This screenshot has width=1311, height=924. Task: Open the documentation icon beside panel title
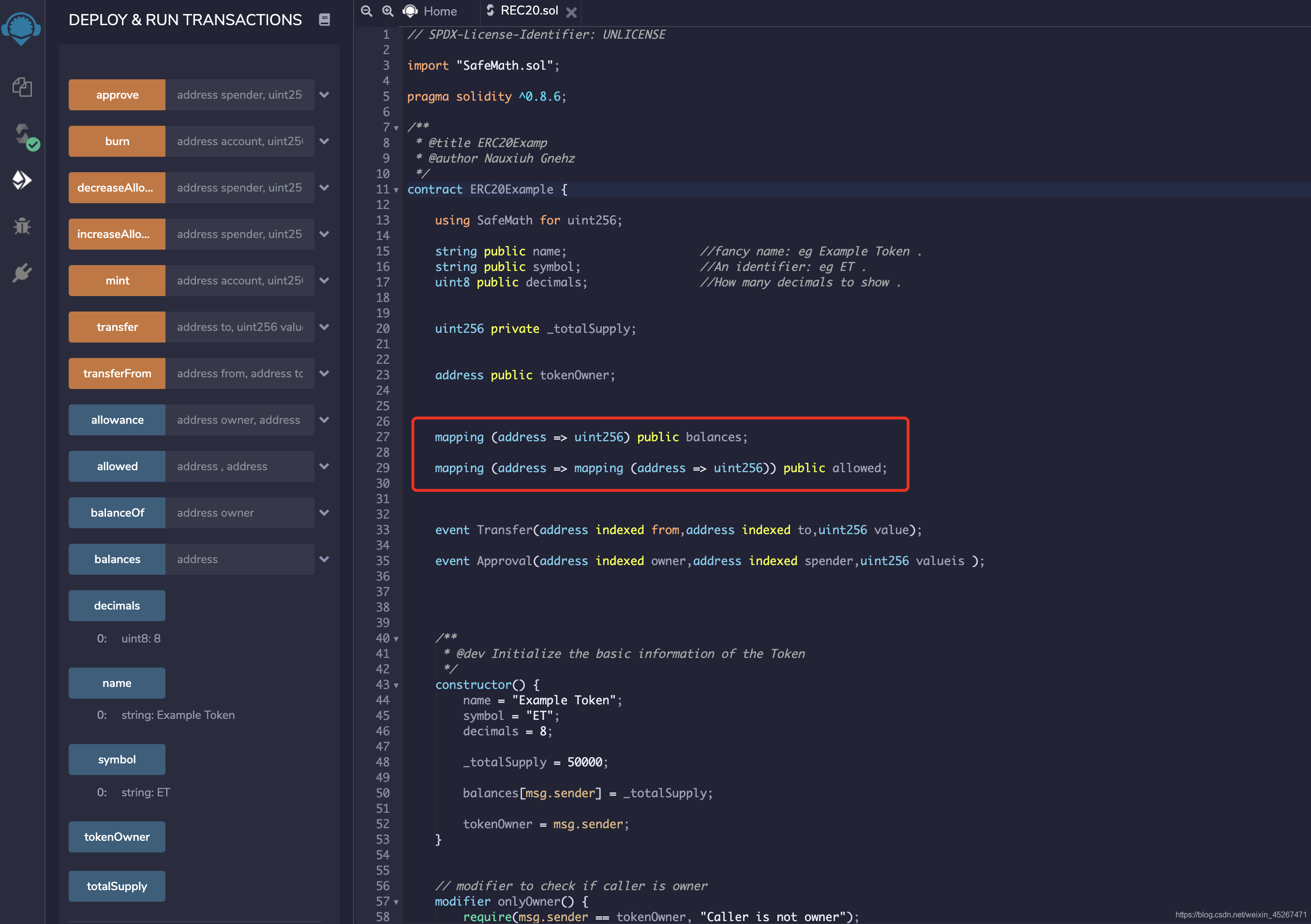point(324,19)
